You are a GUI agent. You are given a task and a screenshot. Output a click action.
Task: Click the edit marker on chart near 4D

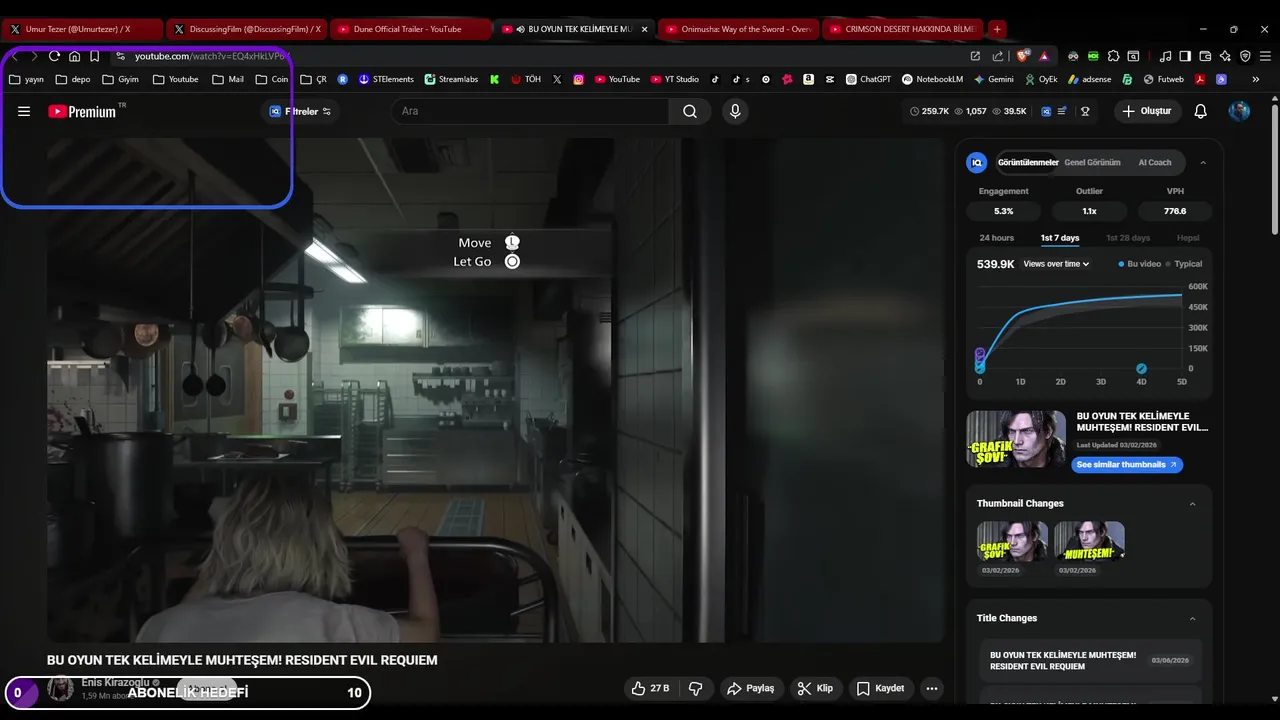tap(1141, 369)
